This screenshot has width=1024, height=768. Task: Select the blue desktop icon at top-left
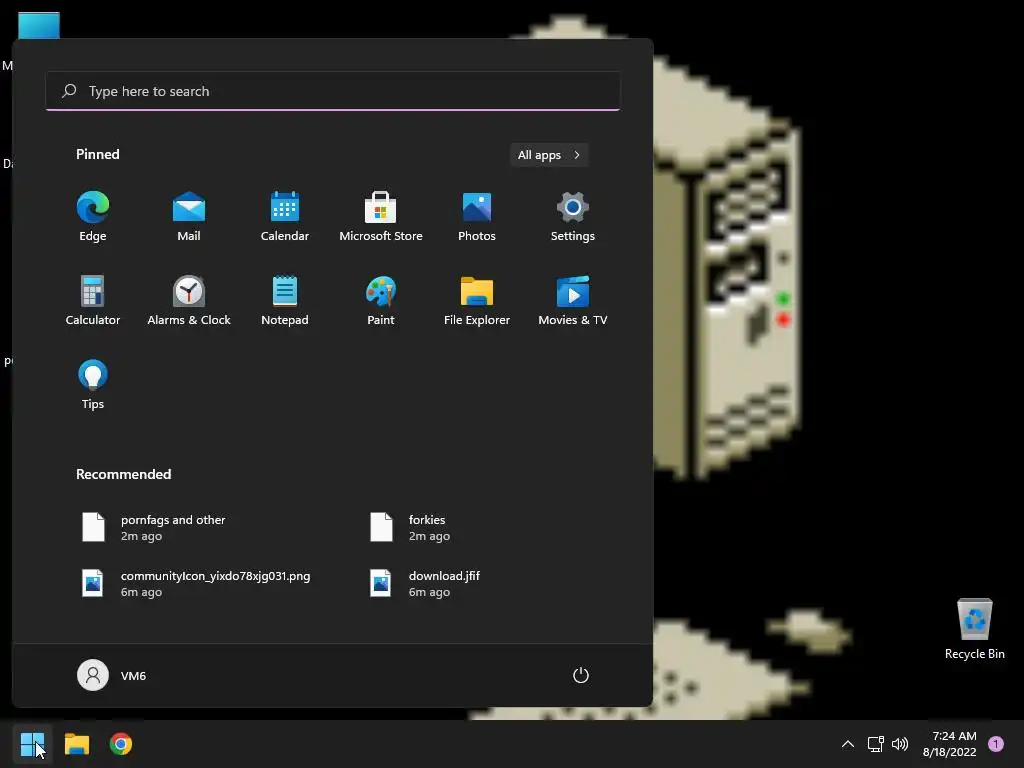pos(39,26)
